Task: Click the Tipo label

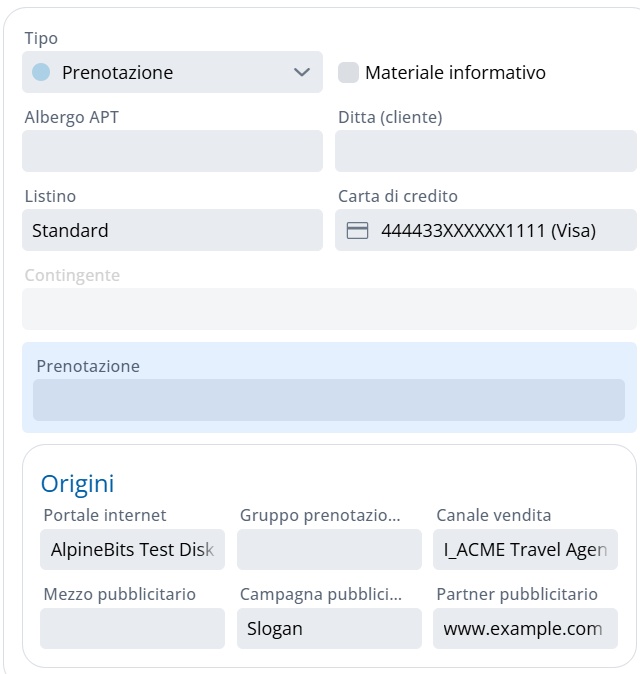Action: (x=41, y=38)
